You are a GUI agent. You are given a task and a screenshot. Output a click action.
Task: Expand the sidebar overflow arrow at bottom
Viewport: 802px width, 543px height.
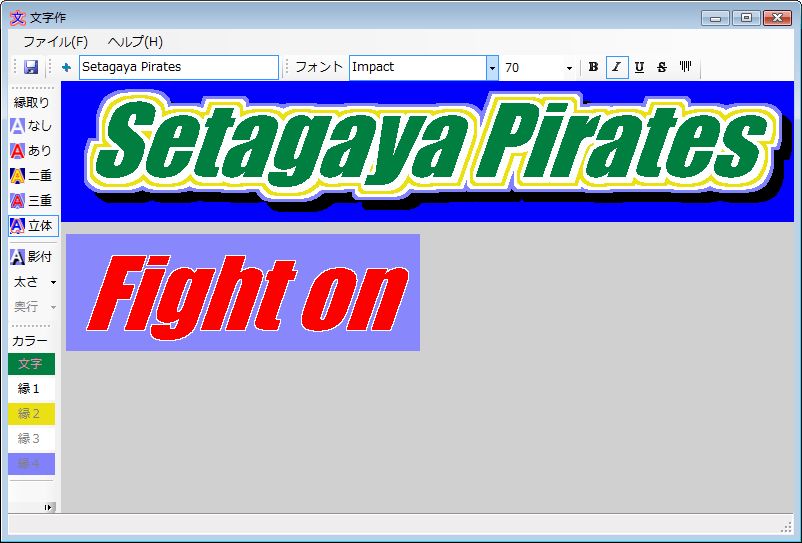(48, 507)
